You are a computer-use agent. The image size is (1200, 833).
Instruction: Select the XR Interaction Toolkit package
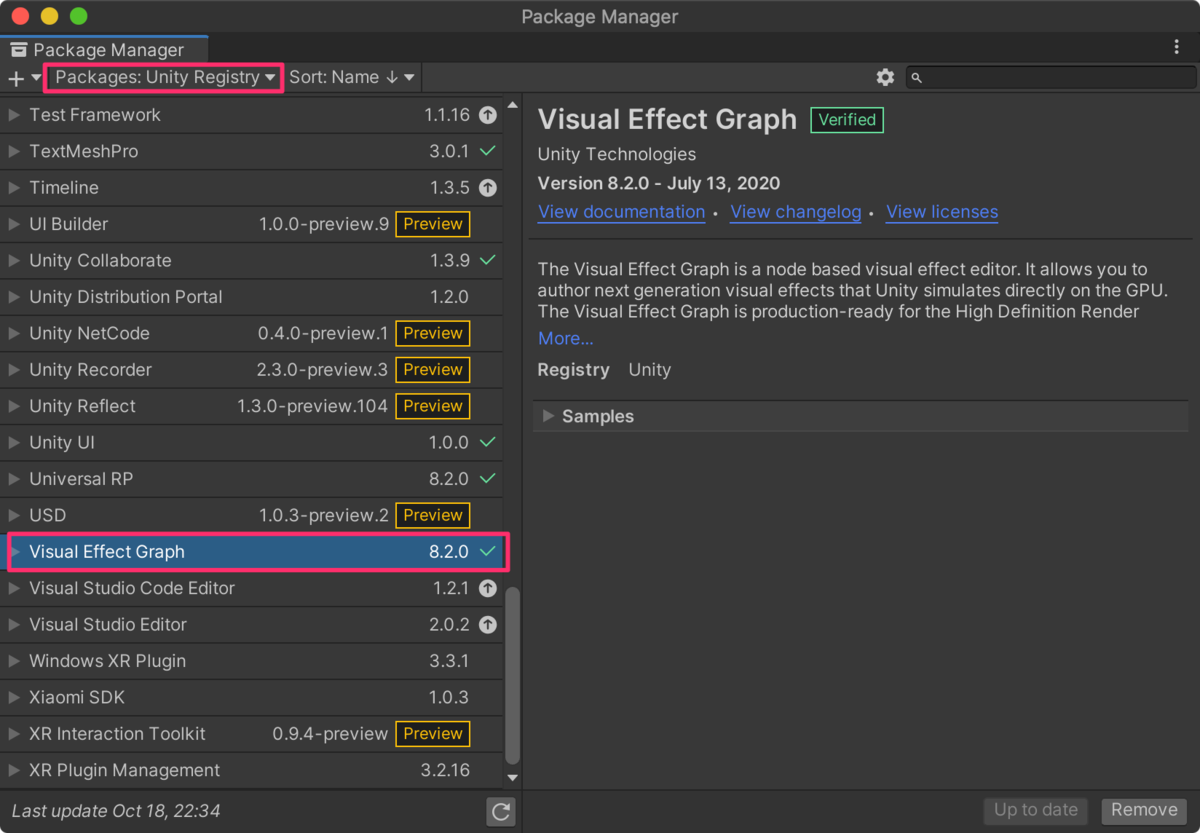[x=251, y=734]
